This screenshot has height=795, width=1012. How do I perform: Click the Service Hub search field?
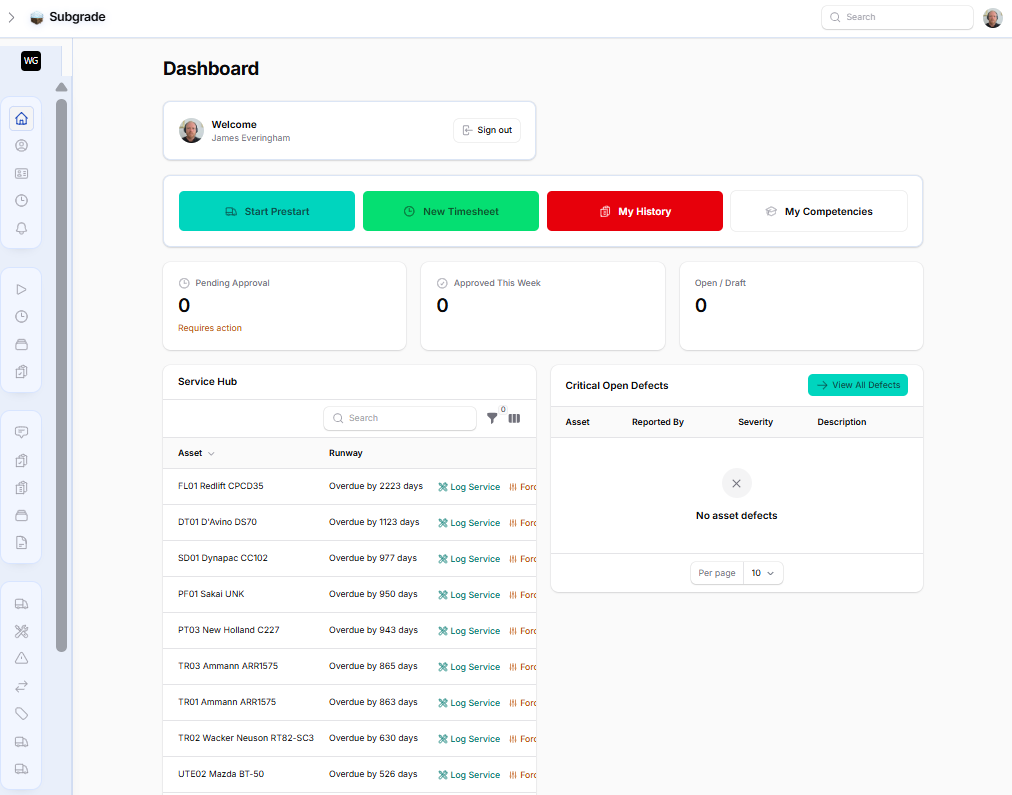tap(400, 418)
